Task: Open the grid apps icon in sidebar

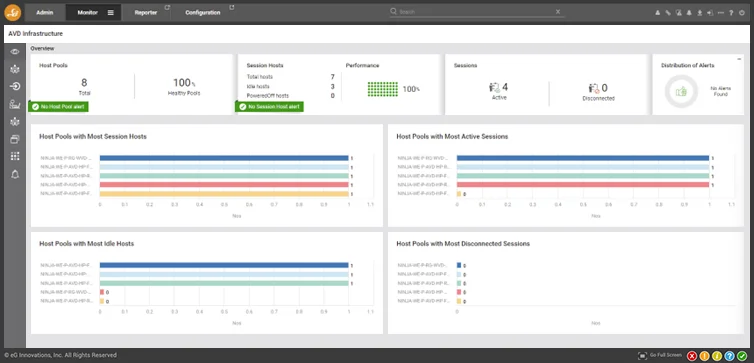Action: (15, 156)
